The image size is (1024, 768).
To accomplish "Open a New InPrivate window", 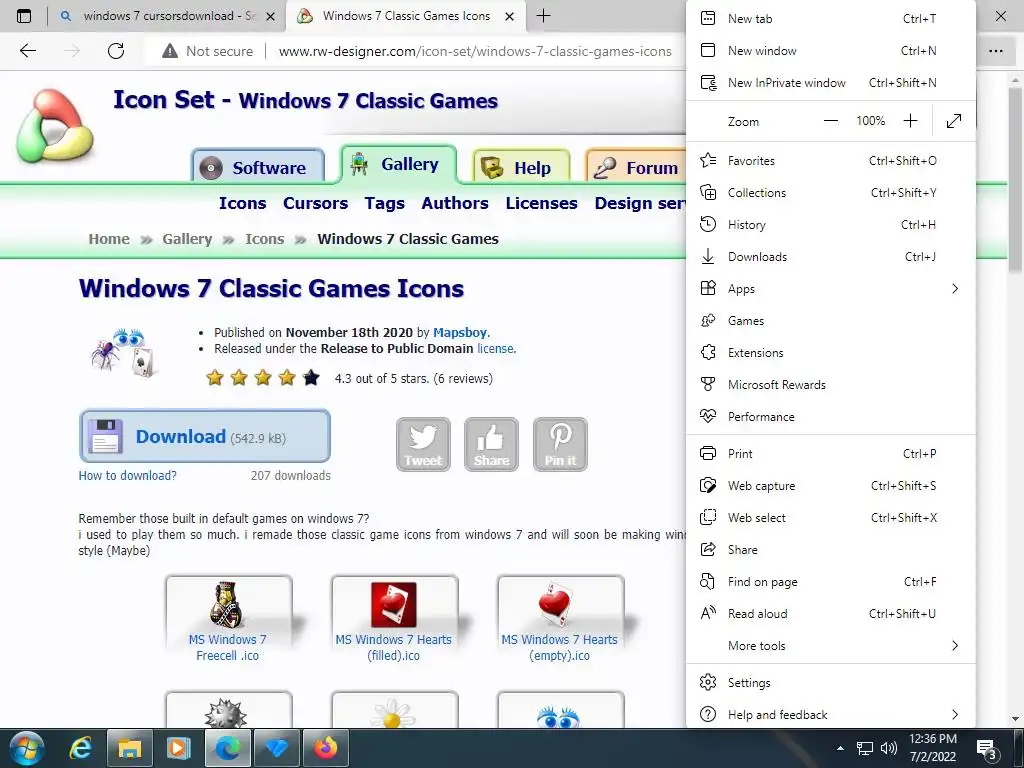I will click(831, 83).
